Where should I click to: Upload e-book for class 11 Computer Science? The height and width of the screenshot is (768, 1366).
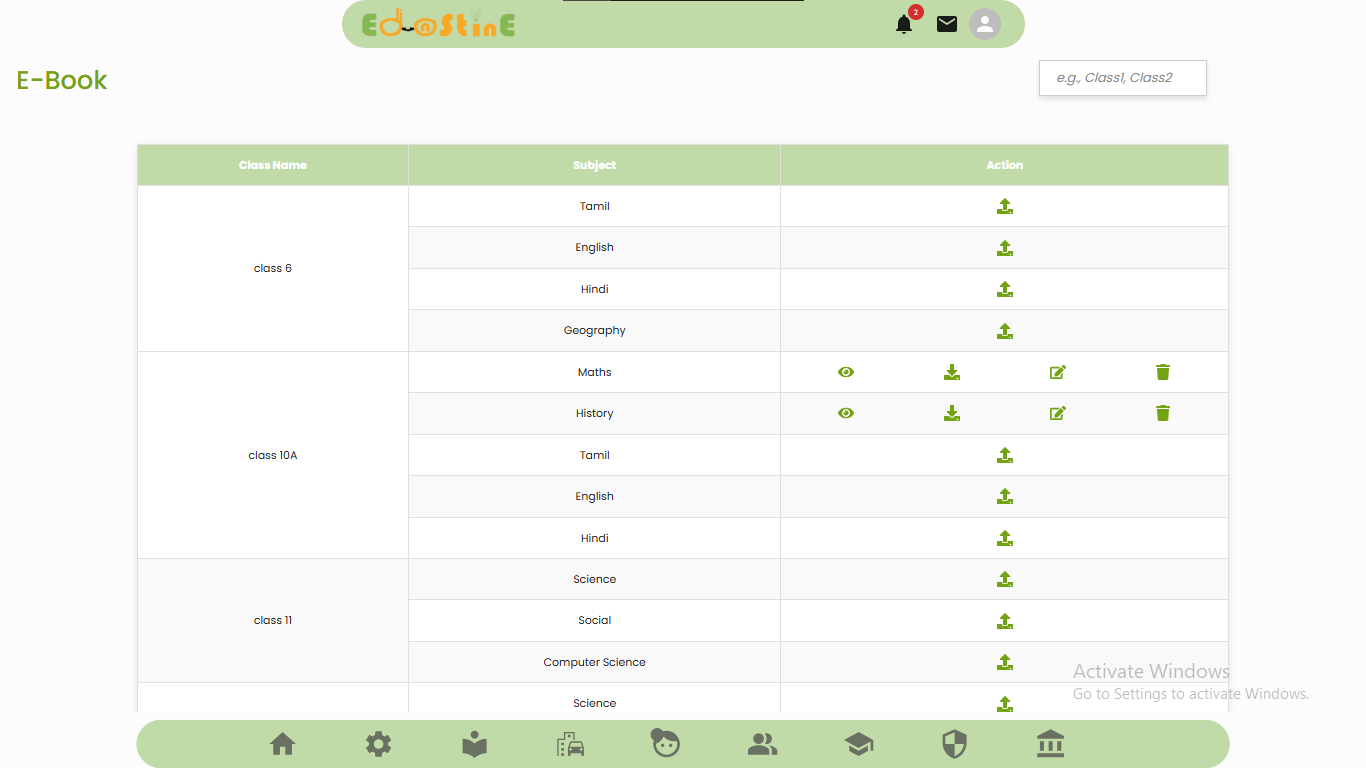pyautogui.click(x=1004, y=662)
